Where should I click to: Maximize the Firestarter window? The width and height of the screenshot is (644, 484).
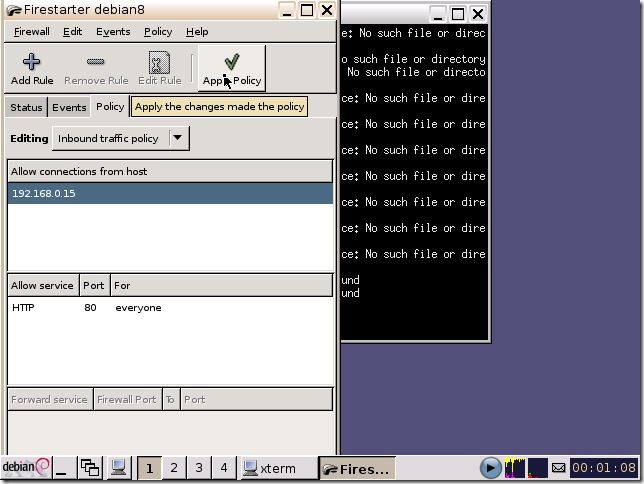[307, 10]
